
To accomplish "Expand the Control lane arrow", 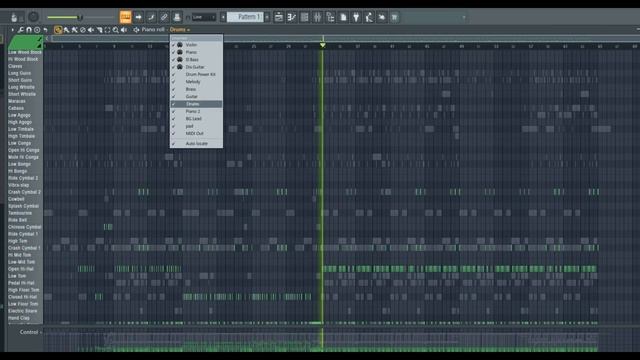I will pos(40,332).
